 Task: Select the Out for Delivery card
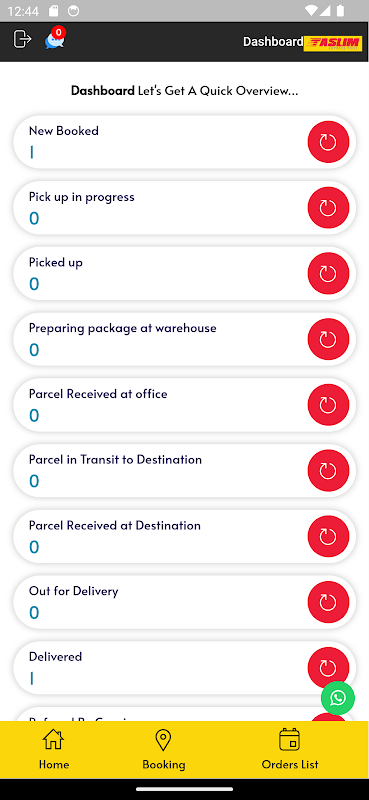point(184,602)
